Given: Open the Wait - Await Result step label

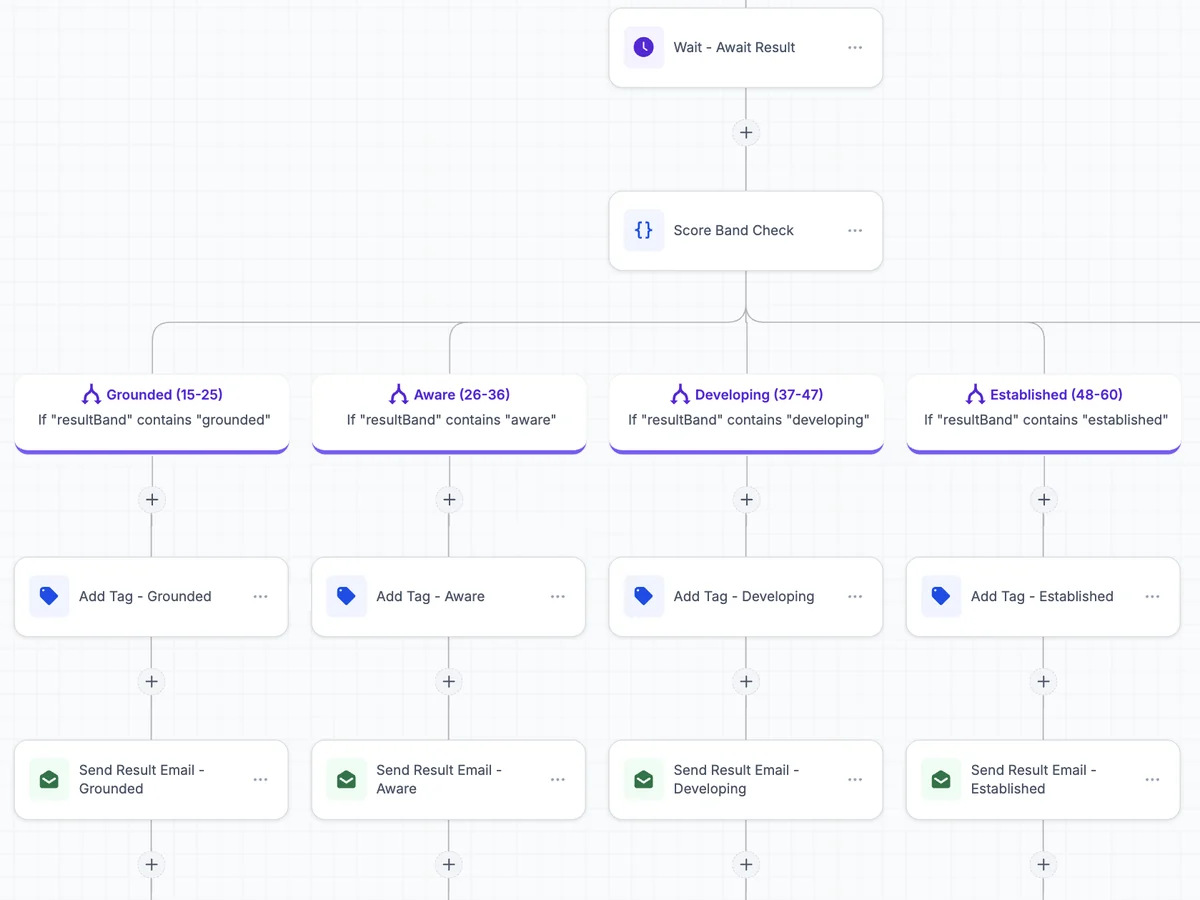Looking at the screenshot, I should tap(734, 47).
